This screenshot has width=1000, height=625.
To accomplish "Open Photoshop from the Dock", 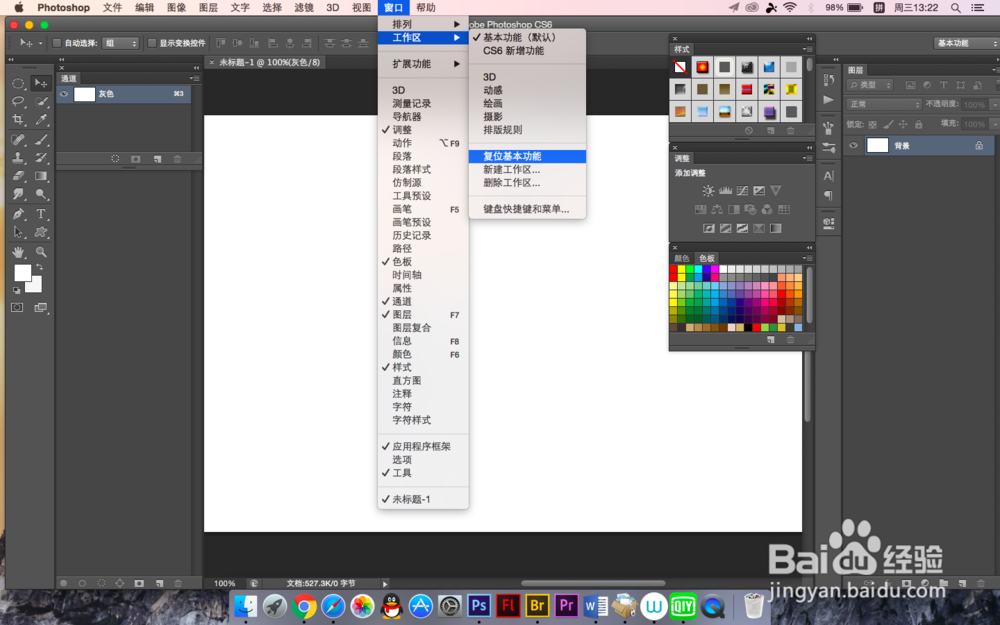I will (478, 605).
